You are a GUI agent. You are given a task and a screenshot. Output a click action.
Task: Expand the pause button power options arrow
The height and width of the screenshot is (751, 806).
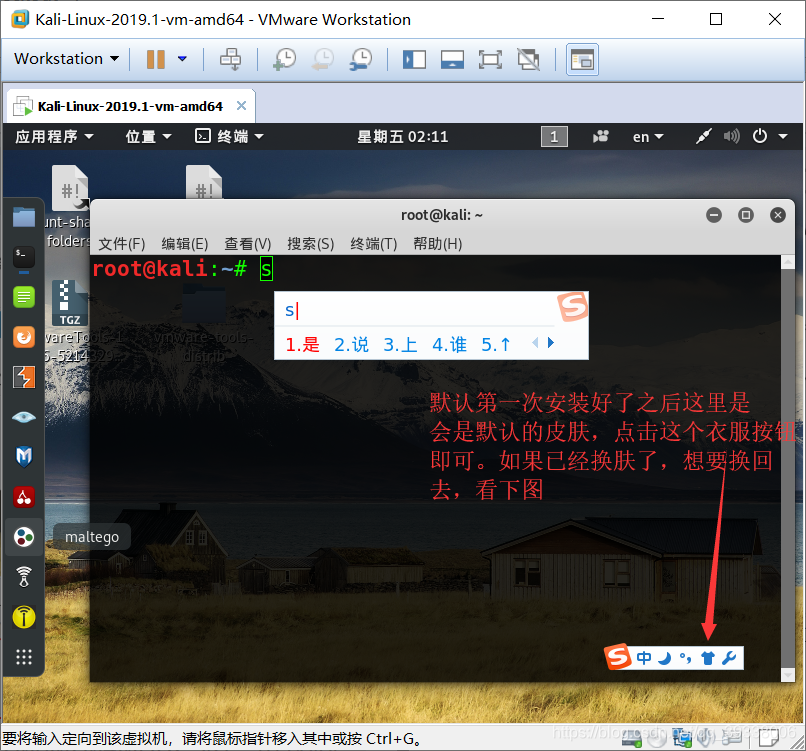pyautogui.click(x=182, y=59)
